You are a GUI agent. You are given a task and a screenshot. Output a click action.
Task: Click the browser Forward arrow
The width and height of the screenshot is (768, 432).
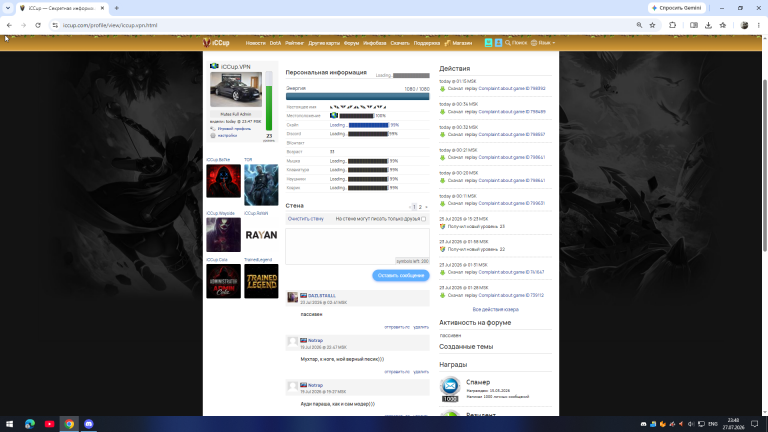pos(23,25)
